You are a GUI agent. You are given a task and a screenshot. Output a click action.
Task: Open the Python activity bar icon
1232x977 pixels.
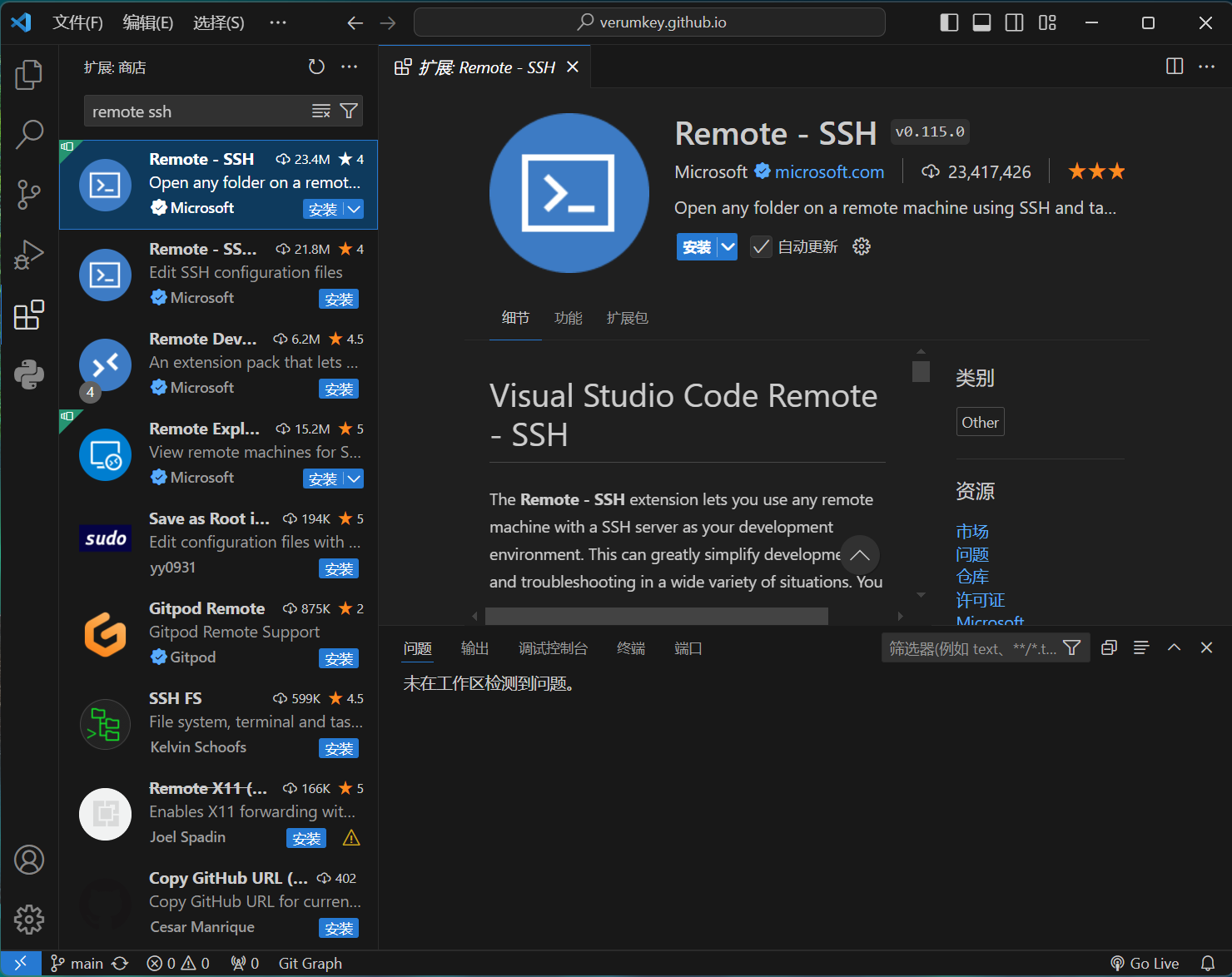coord(29,374)
